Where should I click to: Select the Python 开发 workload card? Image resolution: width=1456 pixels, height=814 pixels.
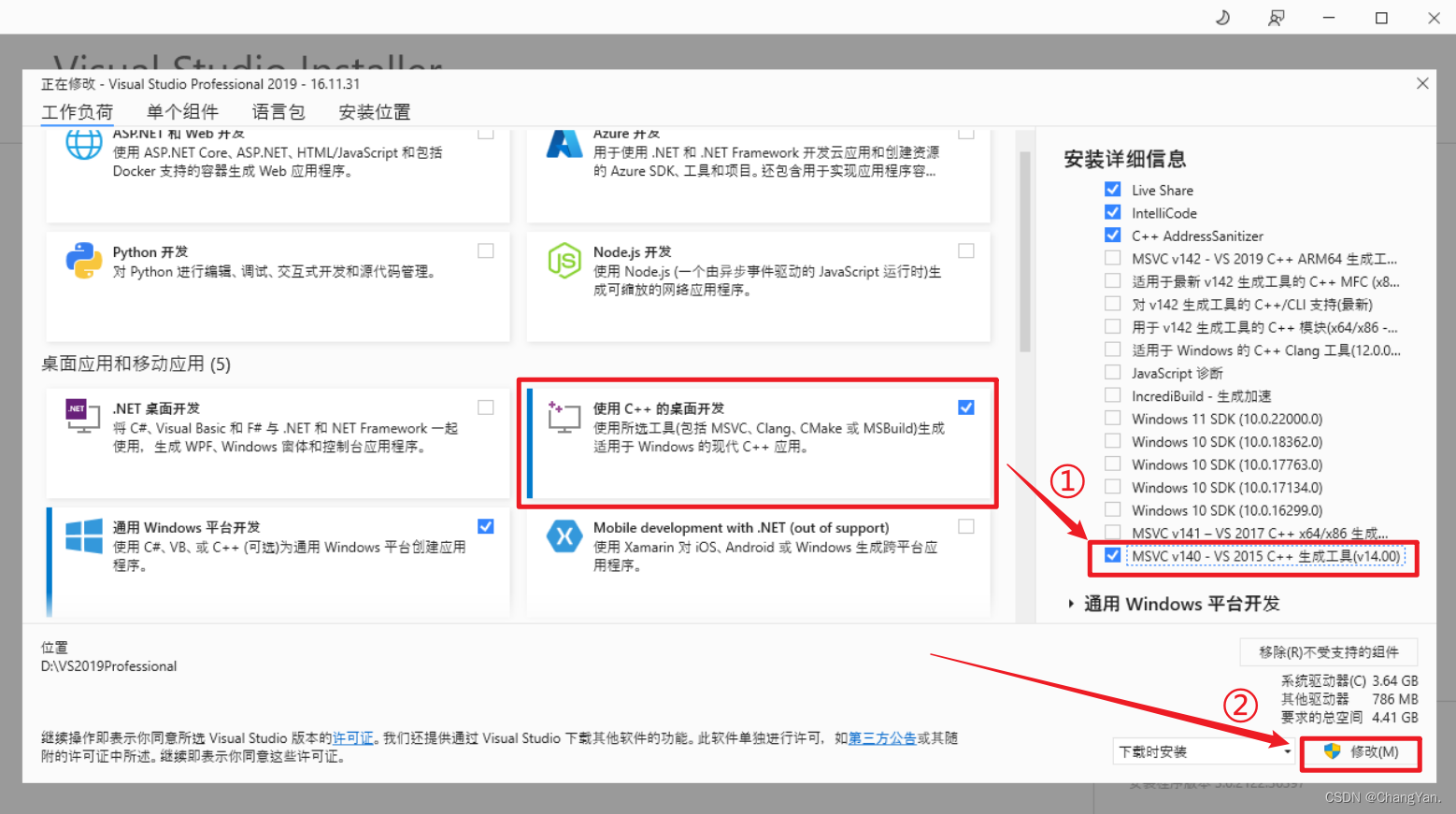[278, 286]
